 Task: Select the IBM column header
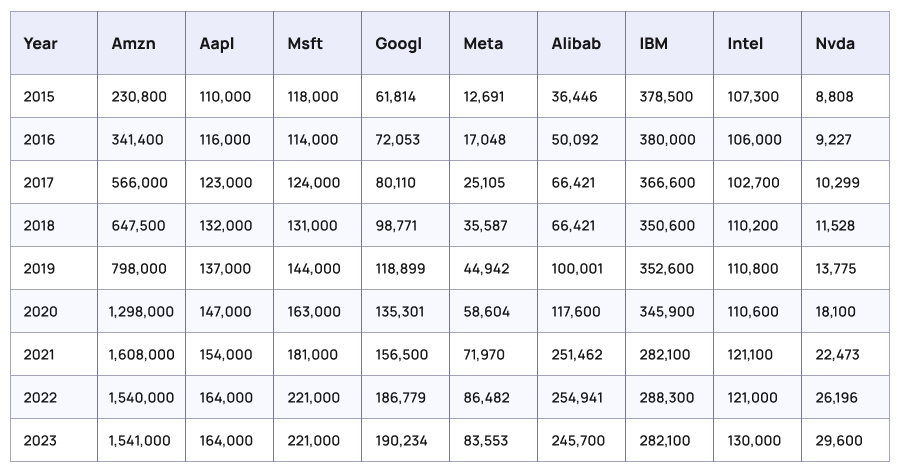point(654,44)
